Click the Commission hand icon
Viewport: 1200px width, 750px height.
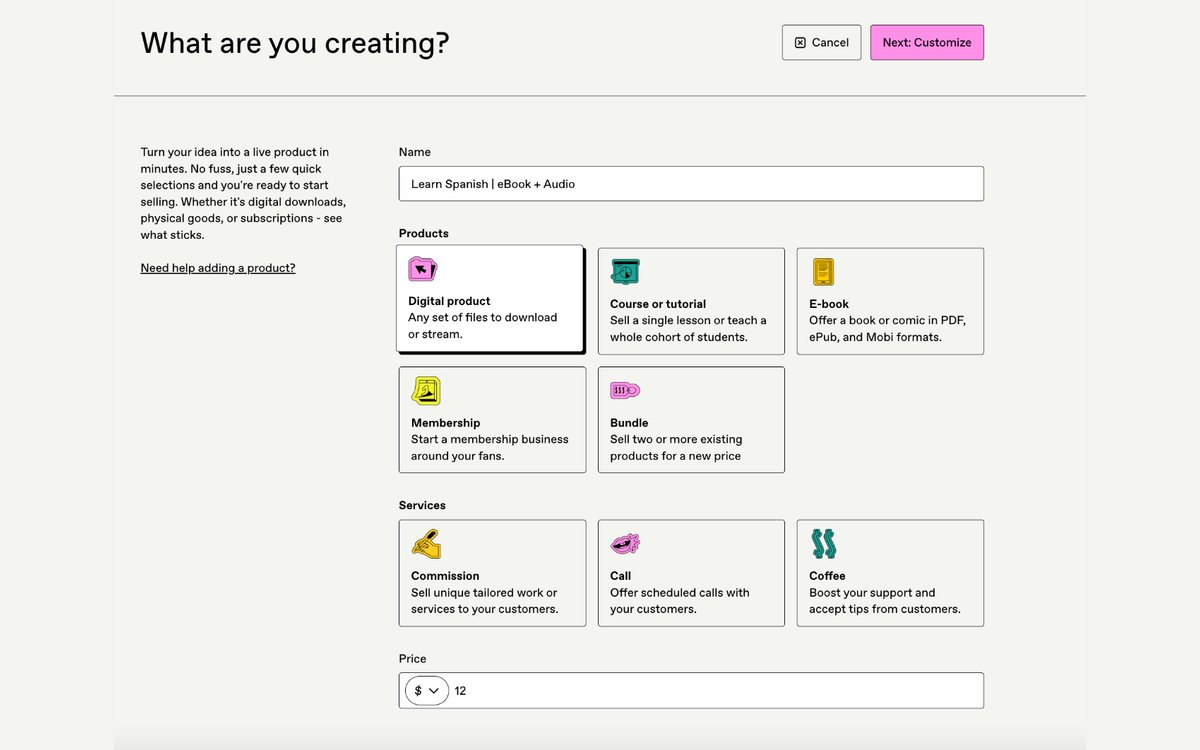(x=426, y=544)
